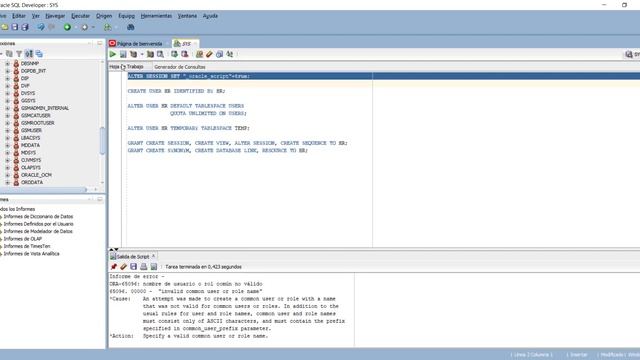The height and width of the screenshot is (360, 640).
Task: Click the Undo arrow icon in main toolbar
Action: [41, 27]
